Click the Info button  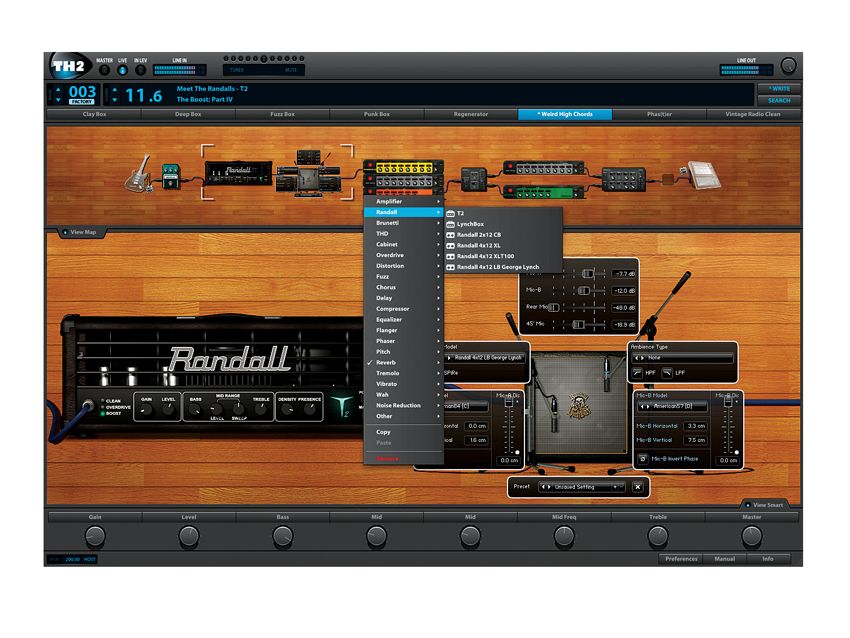click(768, 559)
